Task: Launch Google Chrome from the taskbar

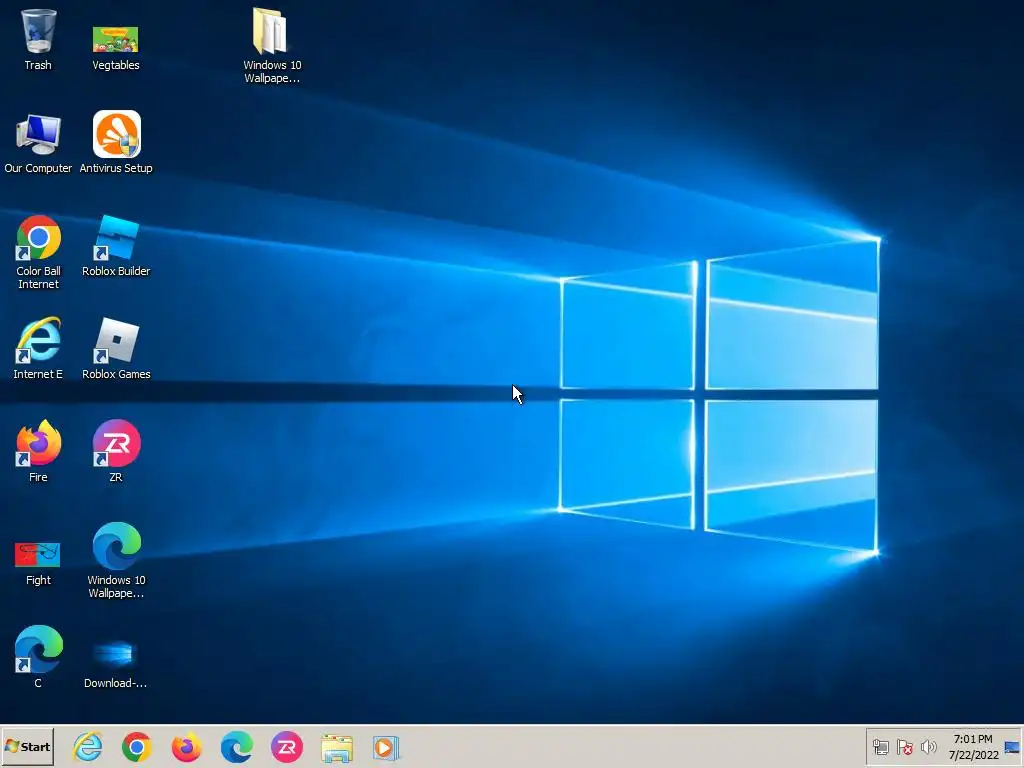Action: point(136,747)
